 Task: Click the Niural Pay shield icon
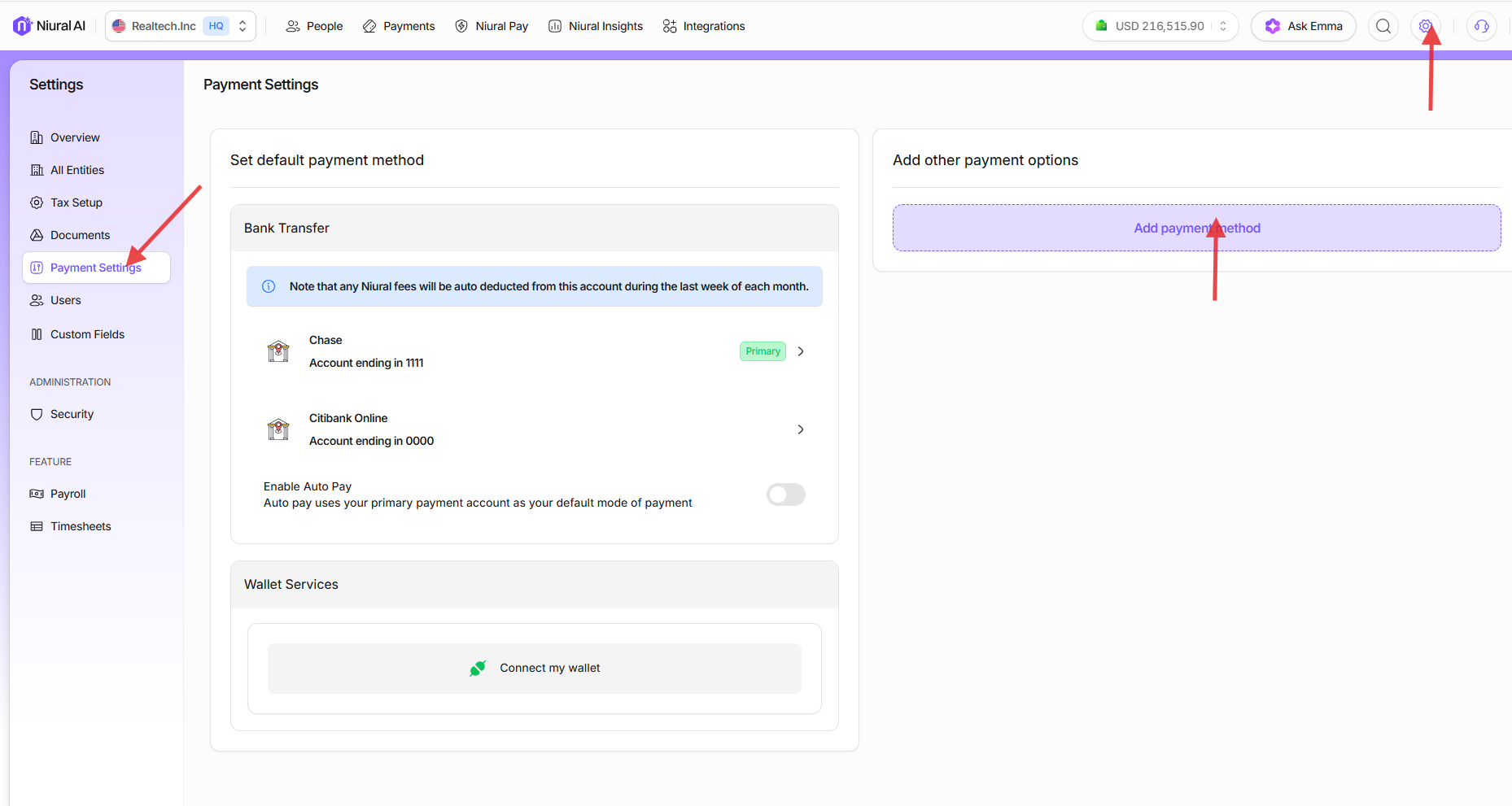click(x=461, y=26)
